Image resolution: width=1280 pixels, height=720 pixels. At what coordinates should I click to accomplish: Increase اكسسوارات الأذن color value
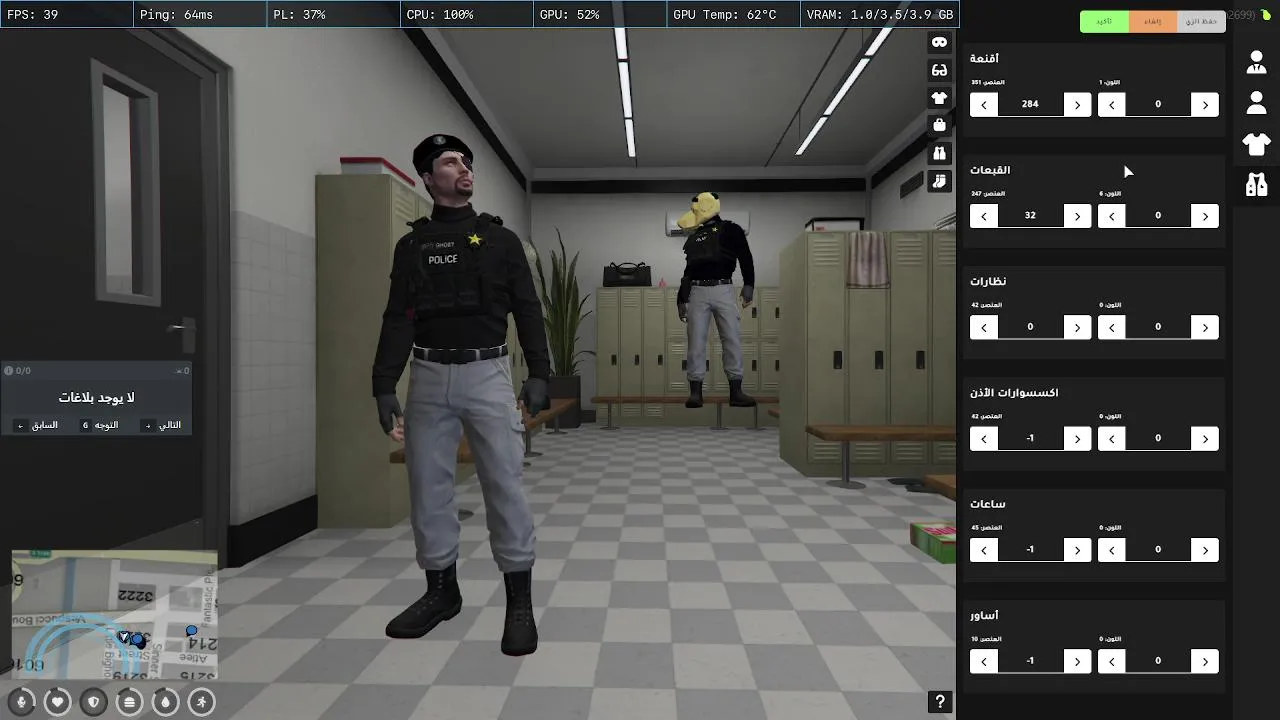[x=1205, y=438]
